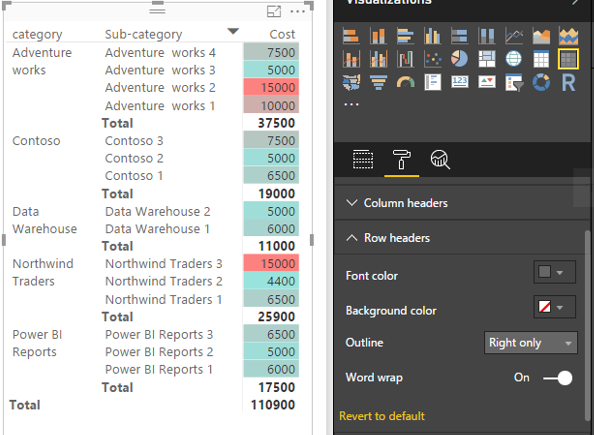Click the sort arrow beside Sub-category

click(233, 31)
